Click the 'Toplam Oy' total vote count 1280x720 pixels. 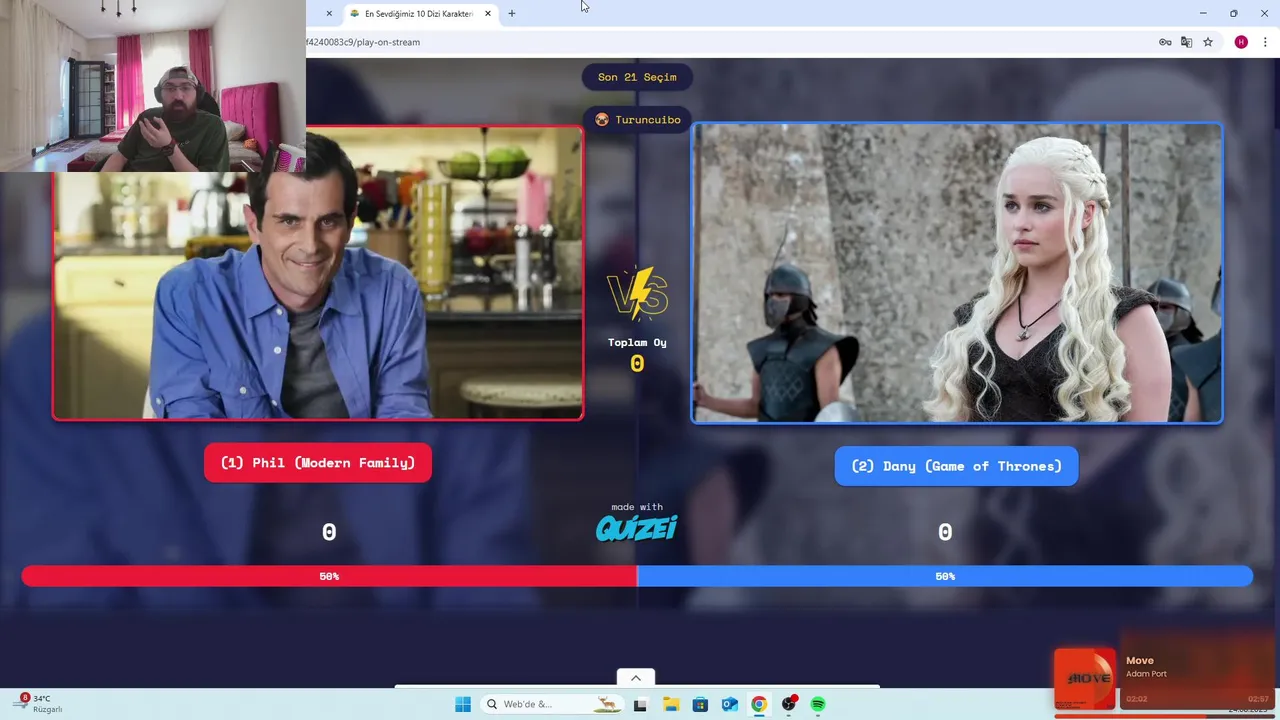pos(637,364)
